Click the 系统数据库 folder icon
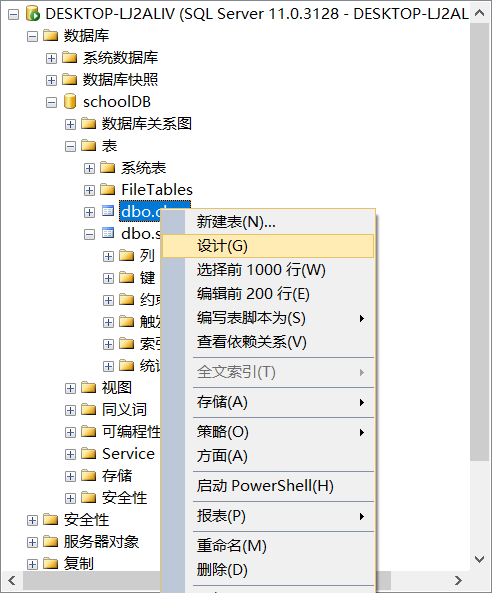The height and width of the screenshot is (593, 492). (x=69, y=57)
